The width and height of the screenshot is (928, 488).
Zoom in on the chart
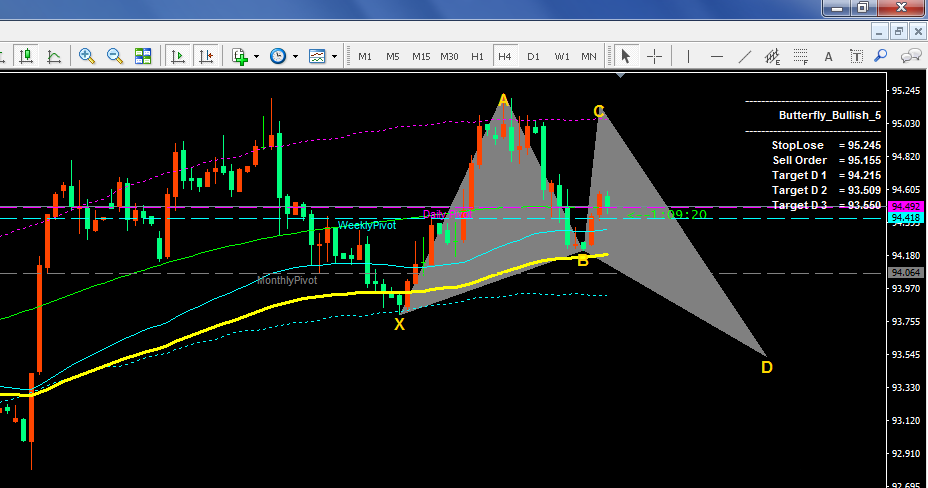click(87, 56)
